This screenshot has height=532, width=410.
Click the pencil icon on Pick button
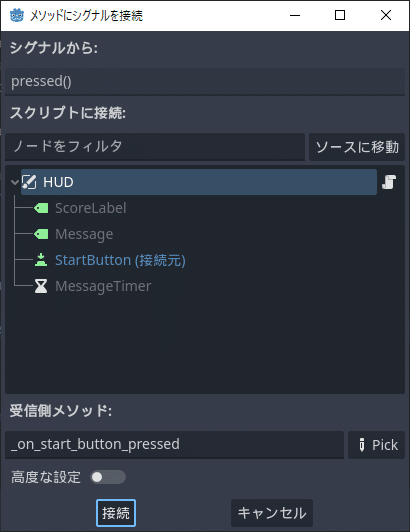(362, 445)
